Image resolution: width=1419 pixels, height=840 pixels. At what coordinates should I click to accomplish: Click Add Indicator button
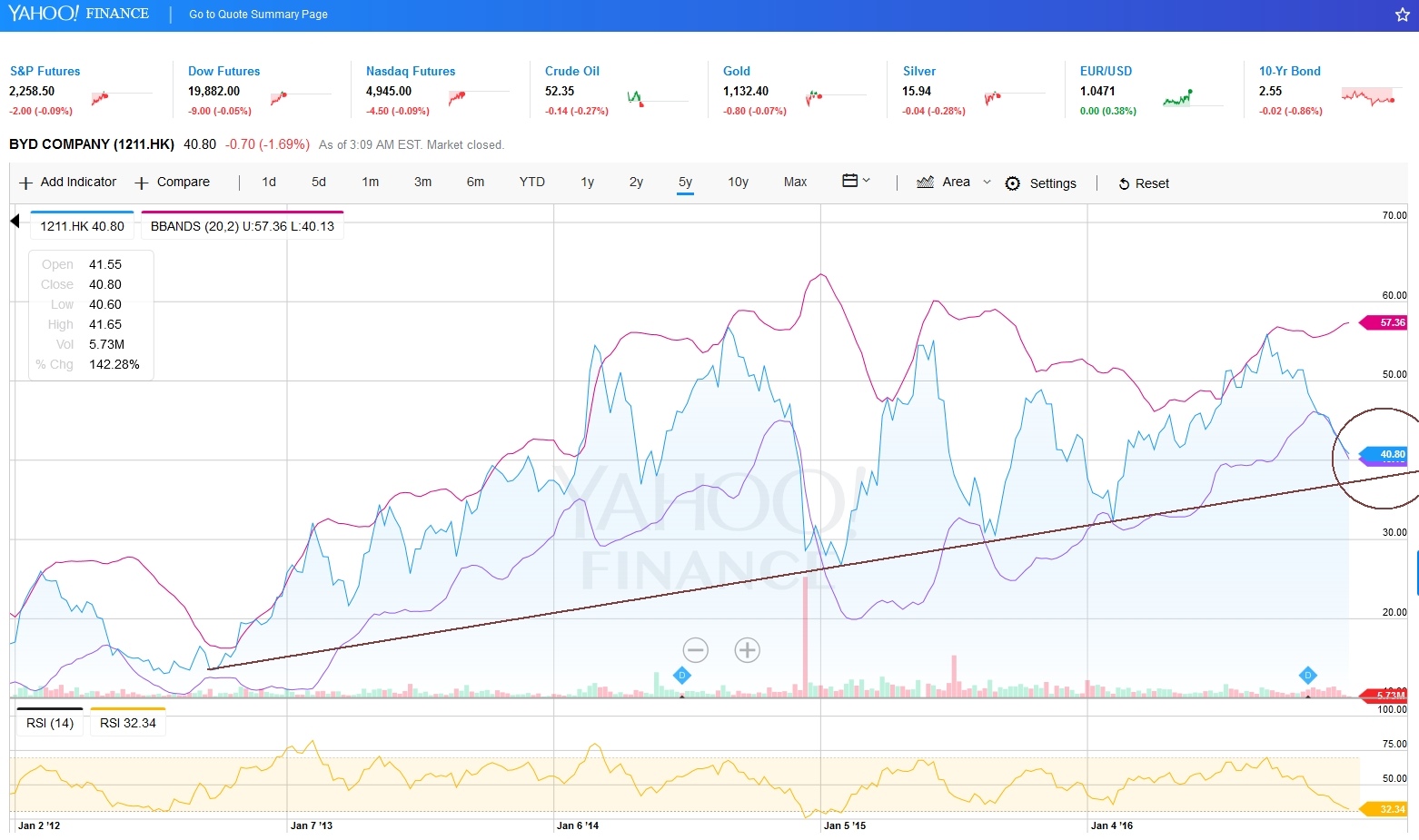click(x=68, y=182)
